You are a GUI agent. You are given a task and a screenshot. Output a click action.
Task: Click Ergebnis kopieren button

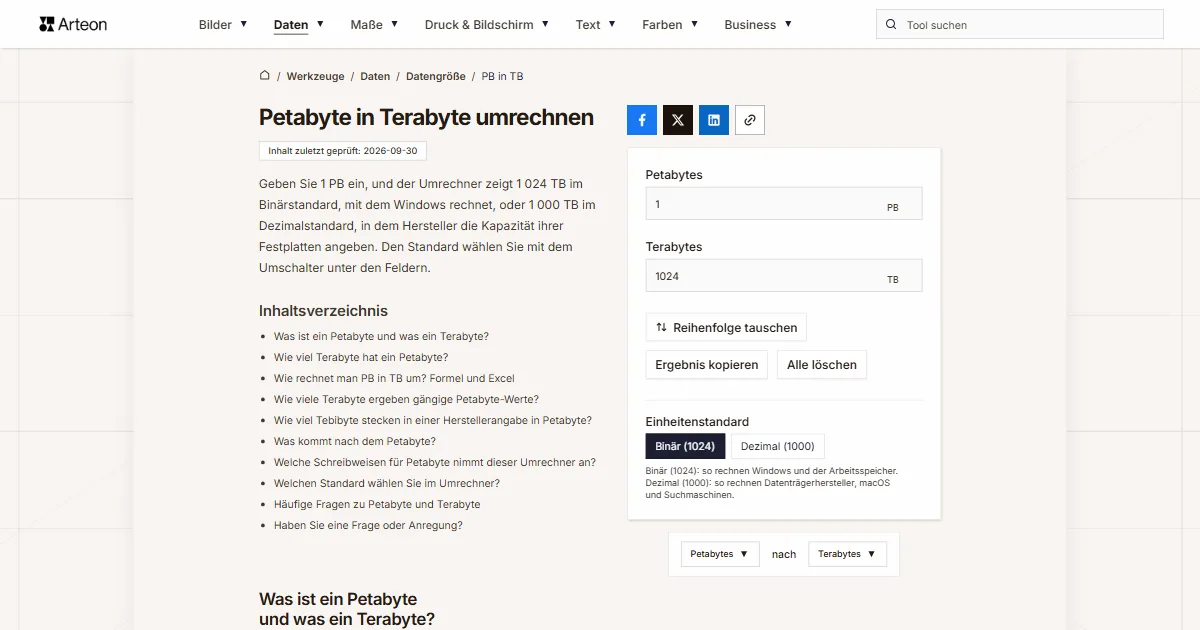click(x=707, y=365)
